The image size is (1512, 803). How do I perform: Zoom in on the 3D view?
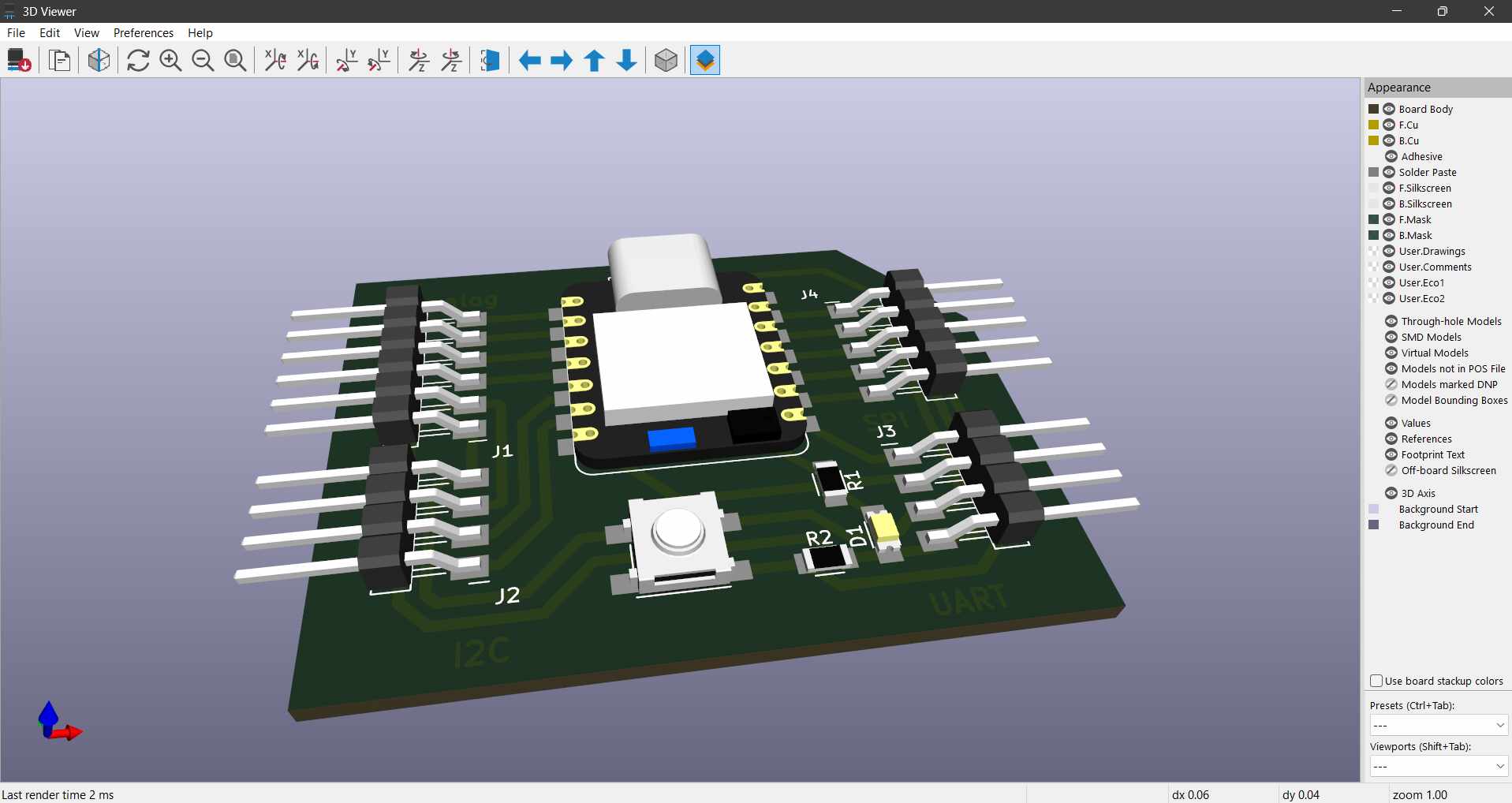[170, 60]
